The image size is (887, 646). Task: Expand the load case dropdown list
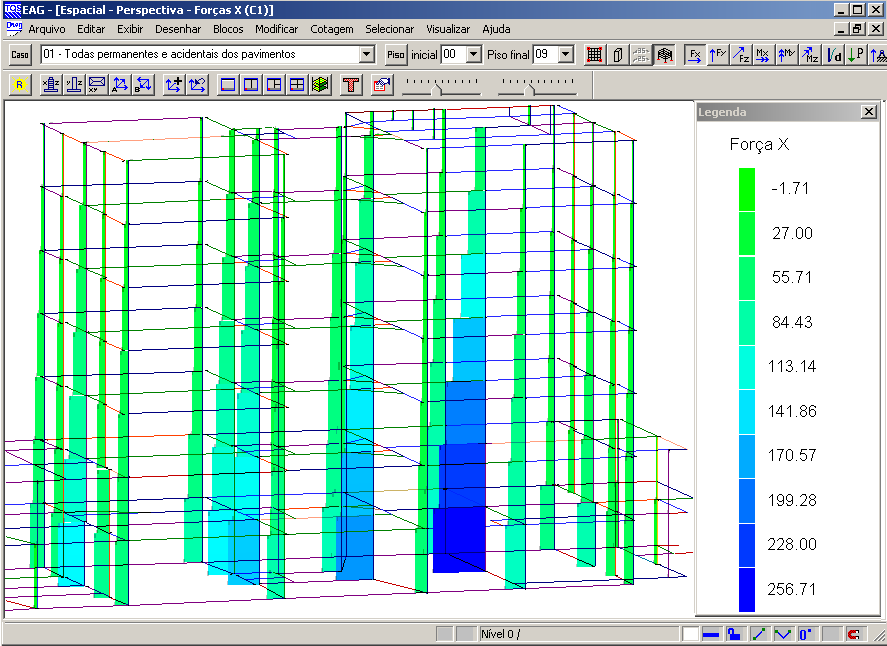[366, 54]
